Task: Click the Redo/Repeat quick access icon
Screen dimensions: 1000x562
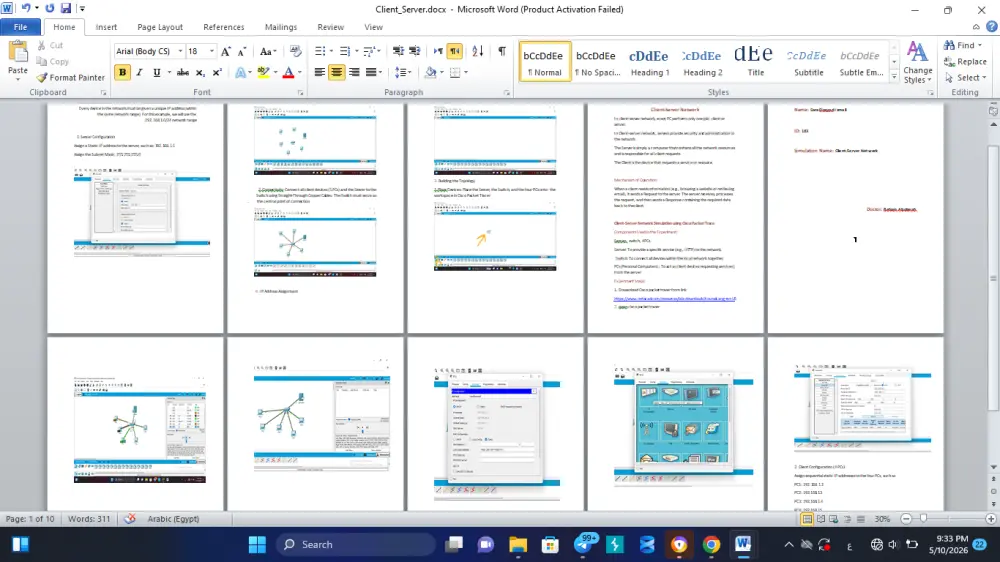Action: 50,8
